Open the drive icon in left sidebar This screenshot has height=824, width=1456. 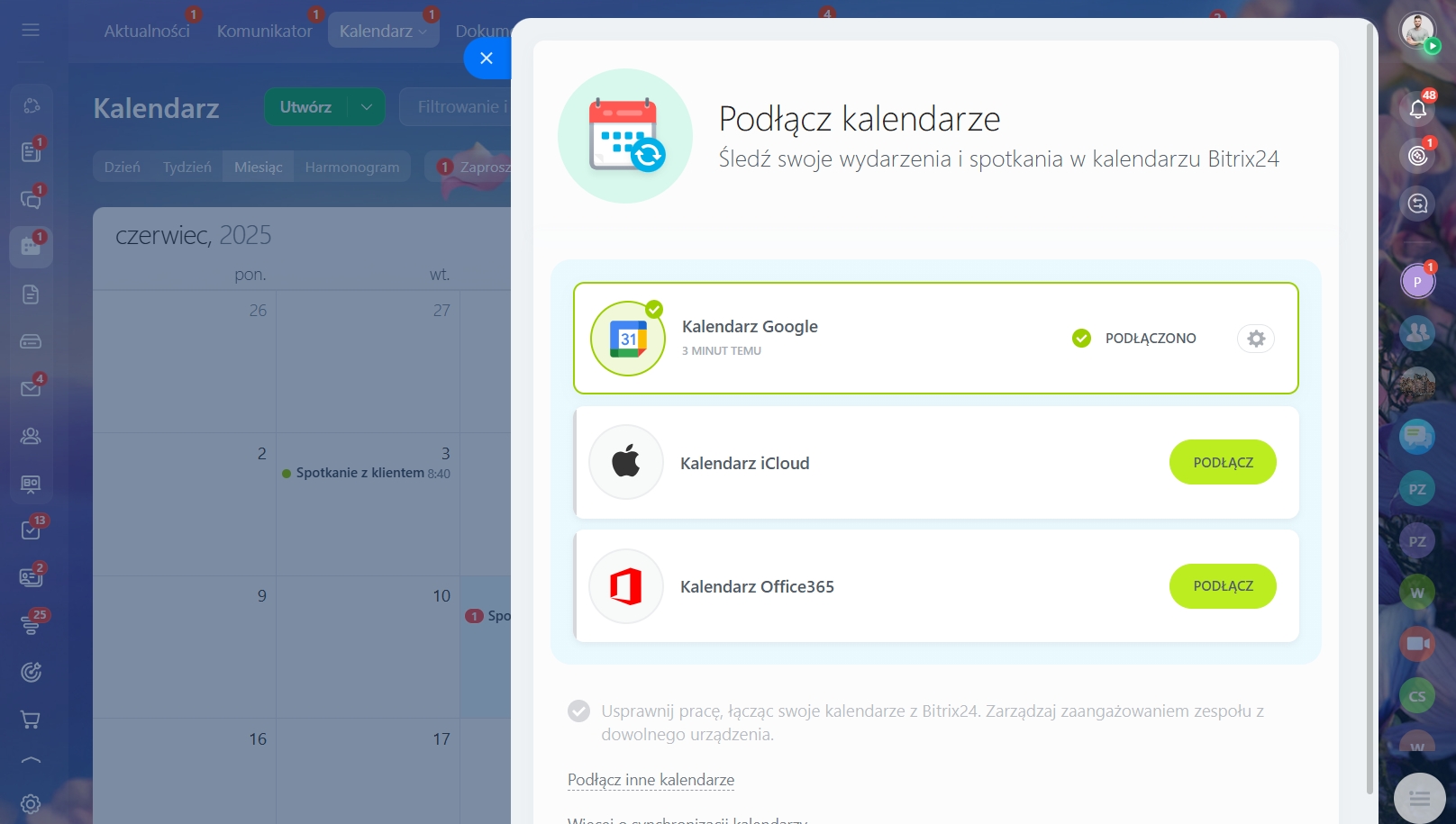point(31,341)
